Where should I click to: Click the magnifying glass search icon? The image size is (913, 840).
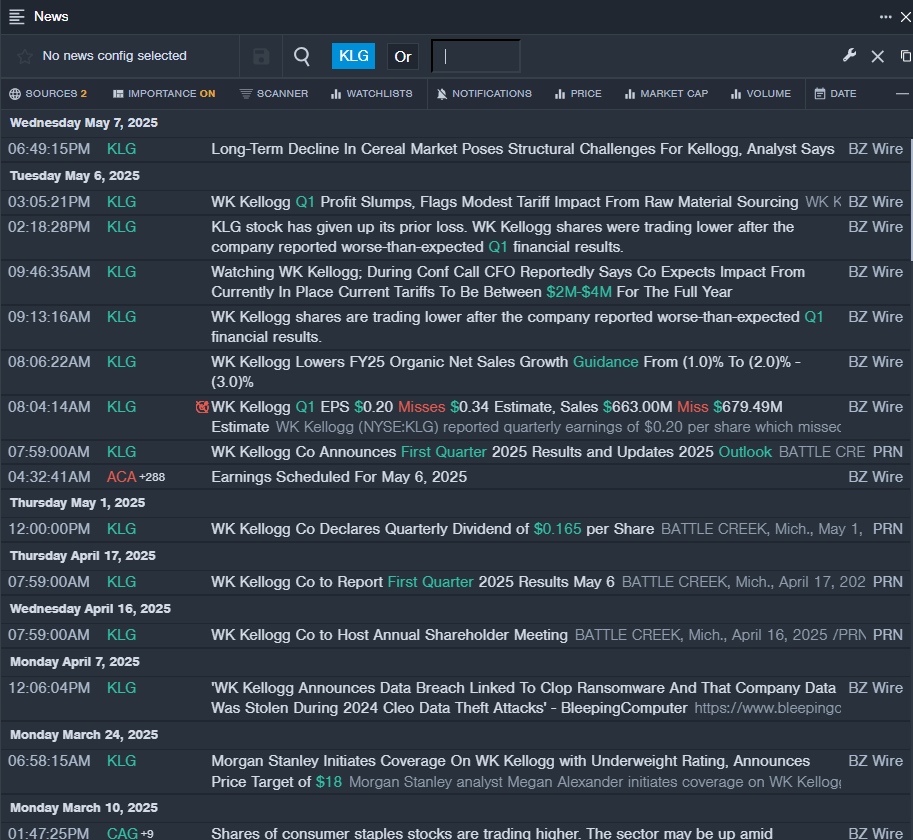302,56
